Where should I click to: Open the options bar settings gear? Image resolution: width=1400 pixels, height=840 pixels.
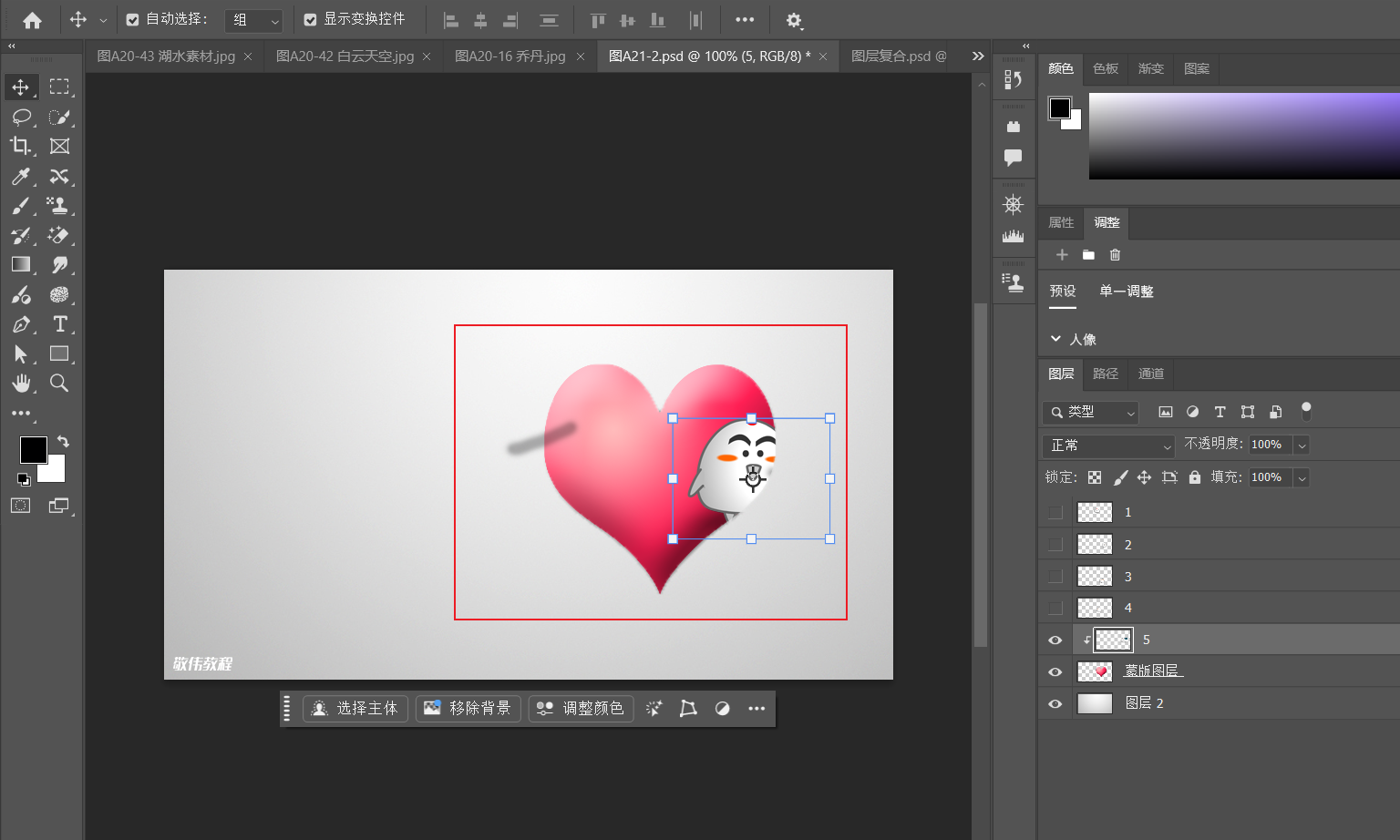click(794, 20)
